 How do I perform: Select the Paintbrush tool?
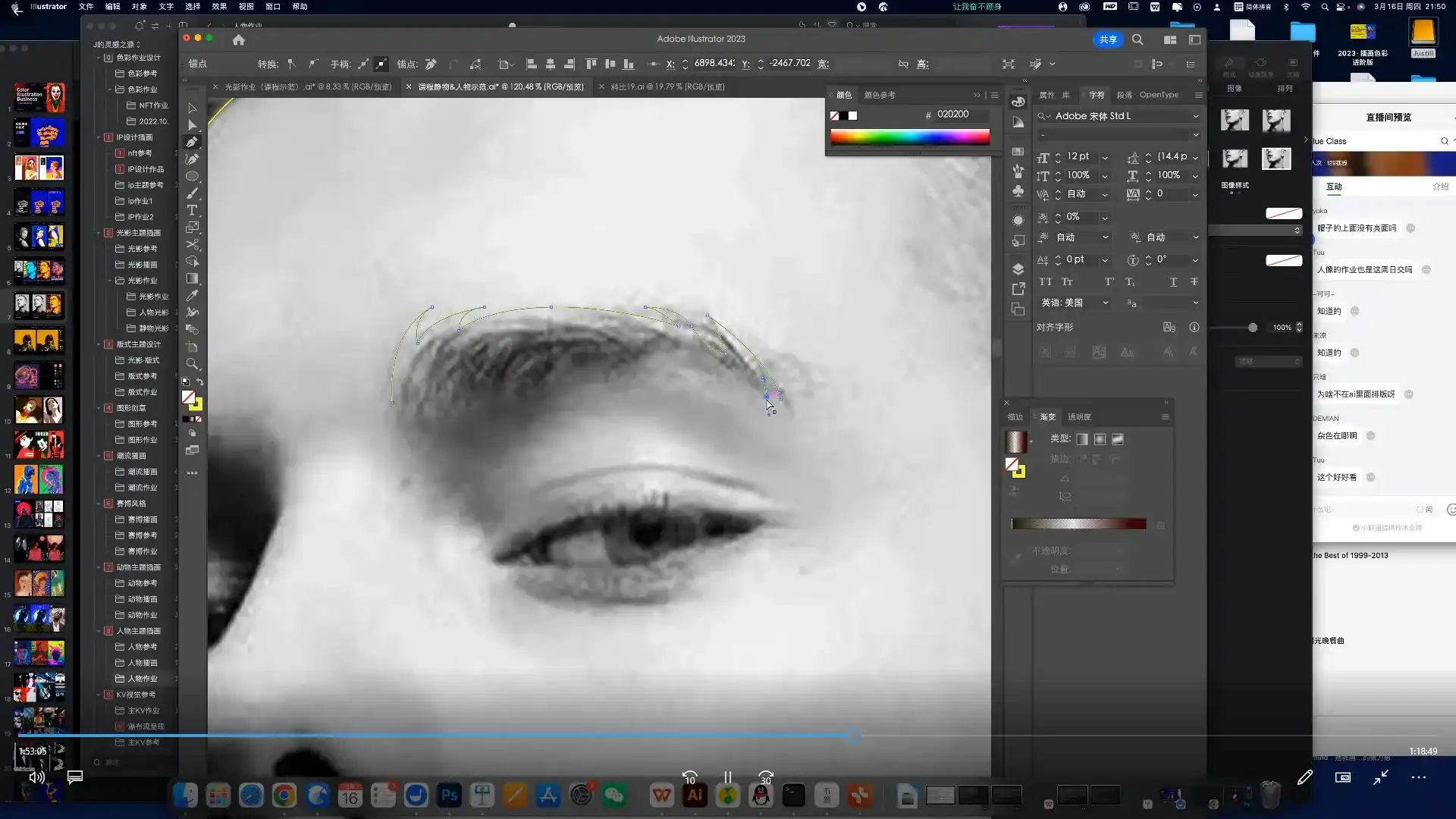point(193,193)
